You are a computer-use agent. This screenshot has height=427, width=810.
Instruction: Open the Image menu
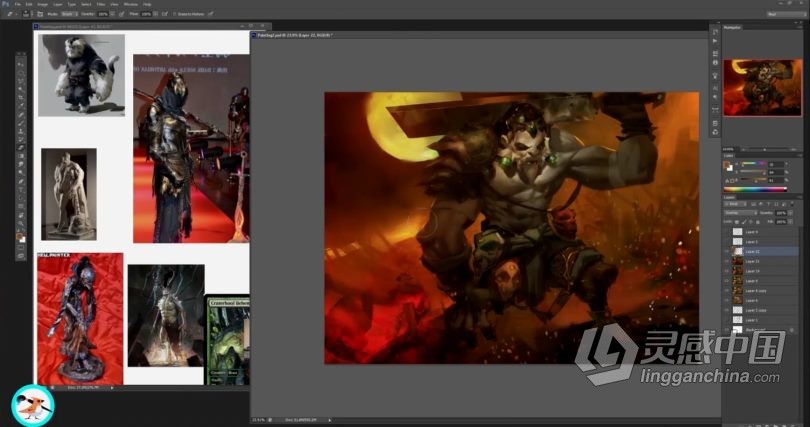pos(42,4)
